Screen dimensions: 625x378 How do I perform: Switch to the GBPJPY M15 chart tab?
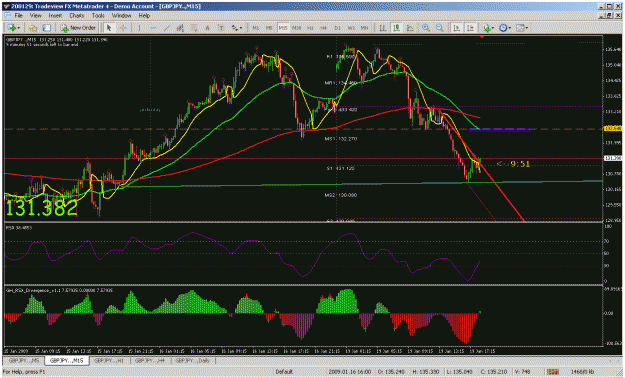tap(67, 360)
